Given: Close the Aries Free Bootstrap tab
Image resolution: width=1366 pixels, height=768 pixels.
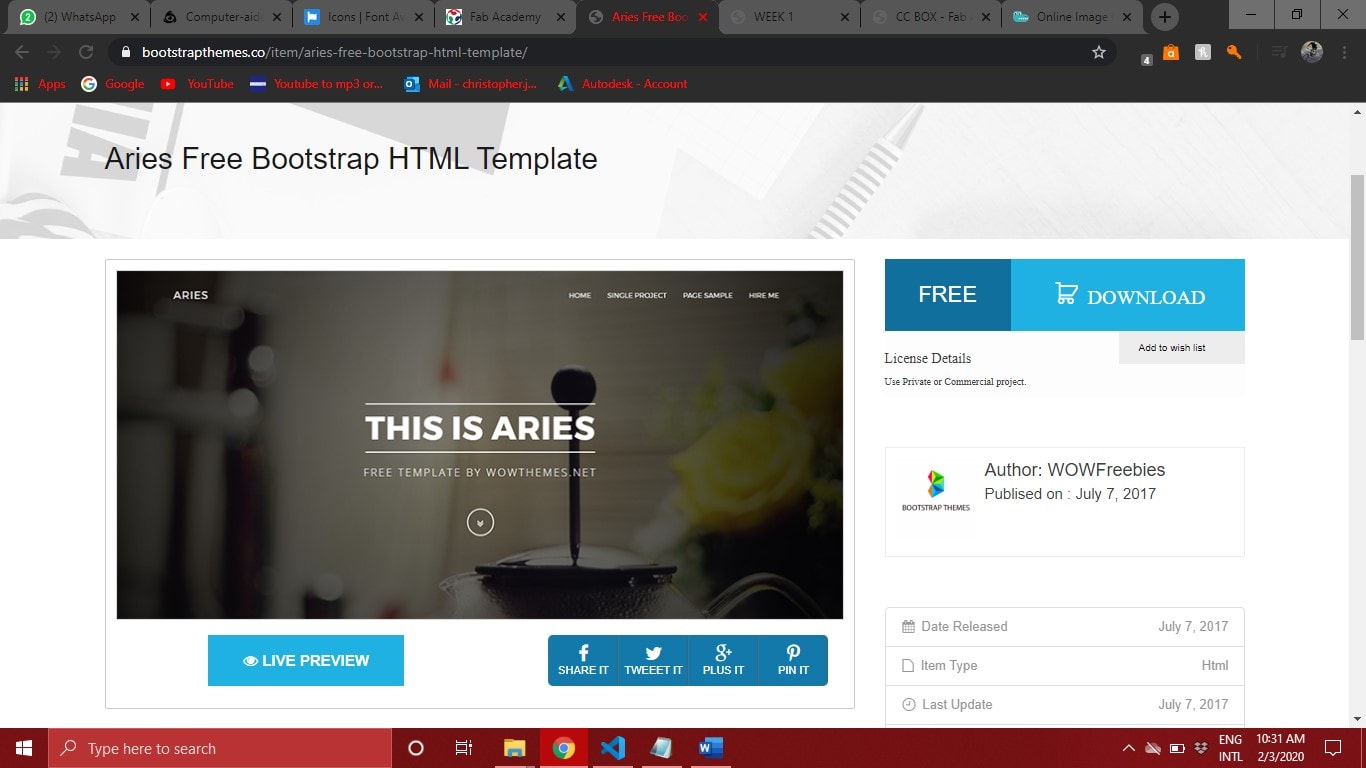Looking at the screenshot, I should pyautogui.click(x=702, y=17).
